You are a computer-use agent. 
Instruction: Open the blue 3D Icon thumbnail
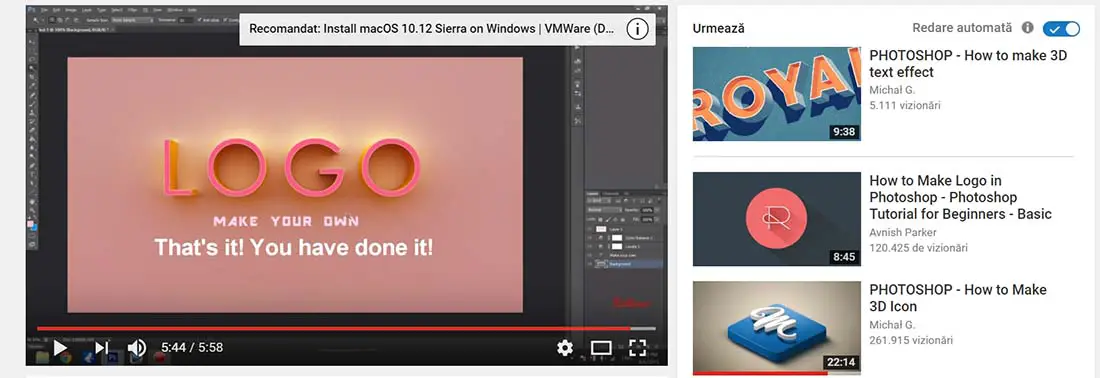pyautogui.click(x=777, y=328)
